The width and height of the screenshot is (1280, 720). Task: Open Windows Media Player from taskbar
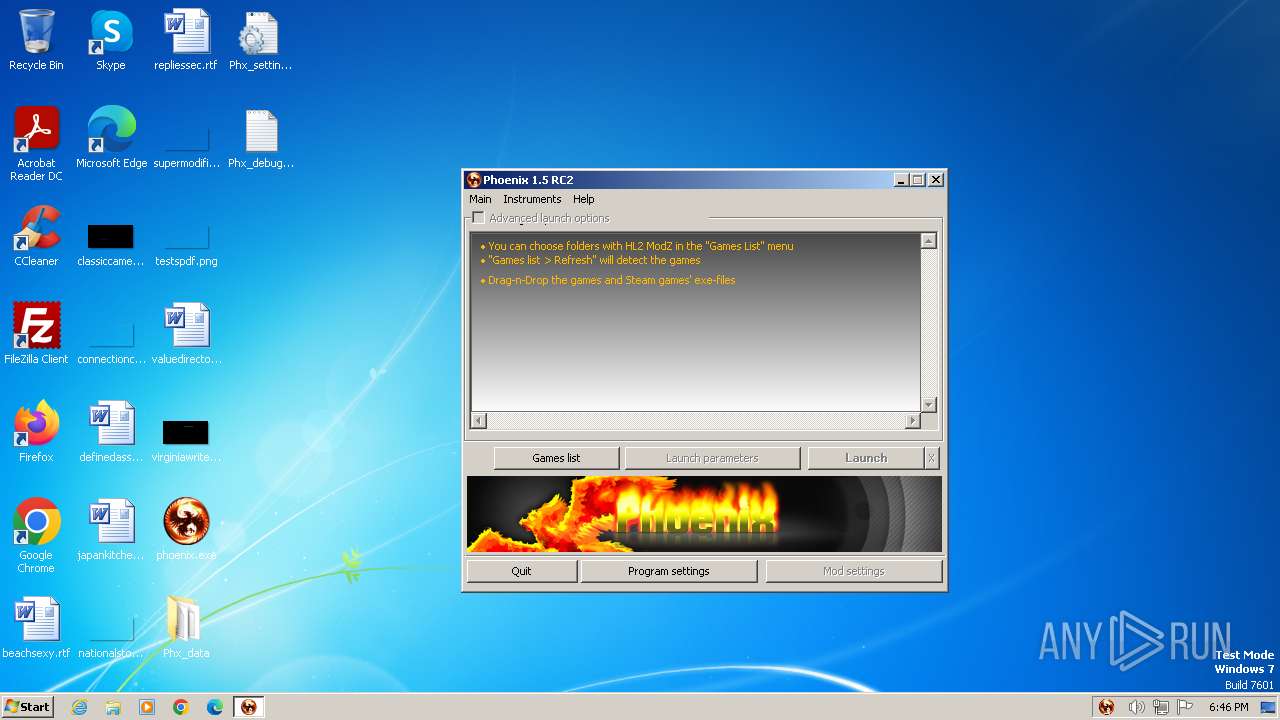point(147,707)
